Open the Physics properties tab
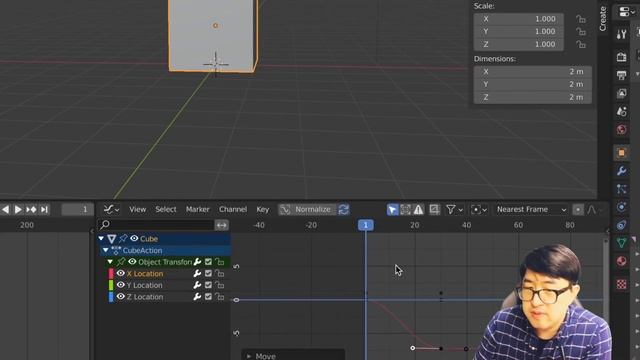 pos(621,207)
